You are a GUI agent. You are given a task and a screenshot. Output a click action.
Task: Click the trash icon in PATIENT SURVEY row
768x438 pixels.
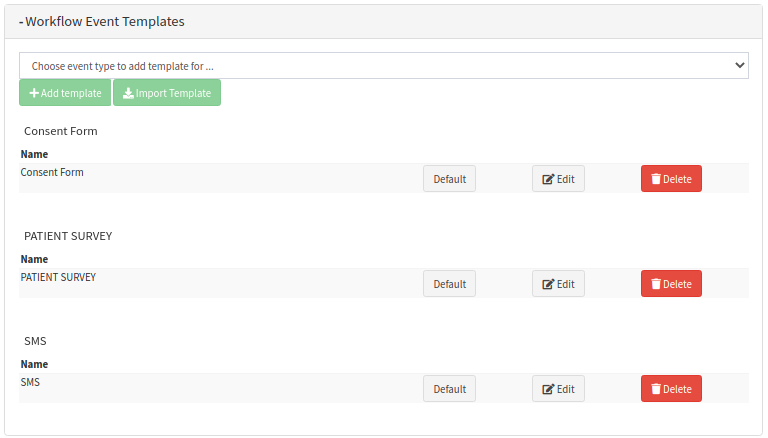656,284
